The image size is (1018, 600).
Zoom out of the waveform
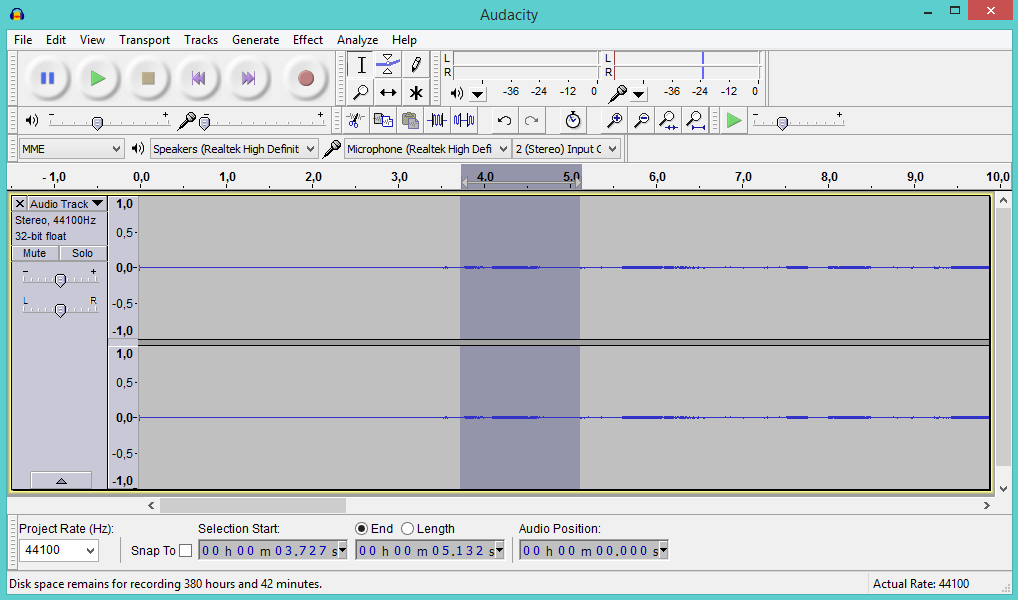click(x=641, y=120)
